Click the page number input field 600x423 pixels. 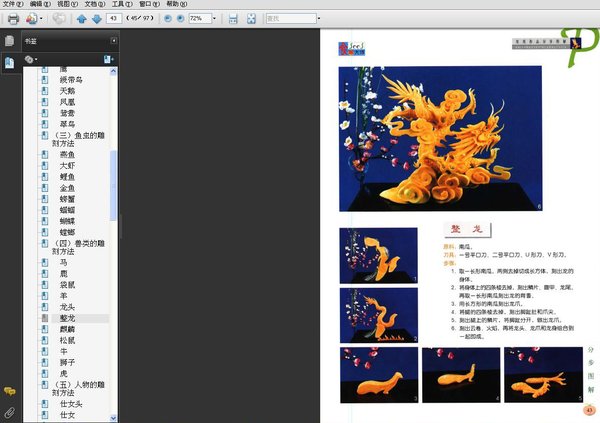[112, 18]
